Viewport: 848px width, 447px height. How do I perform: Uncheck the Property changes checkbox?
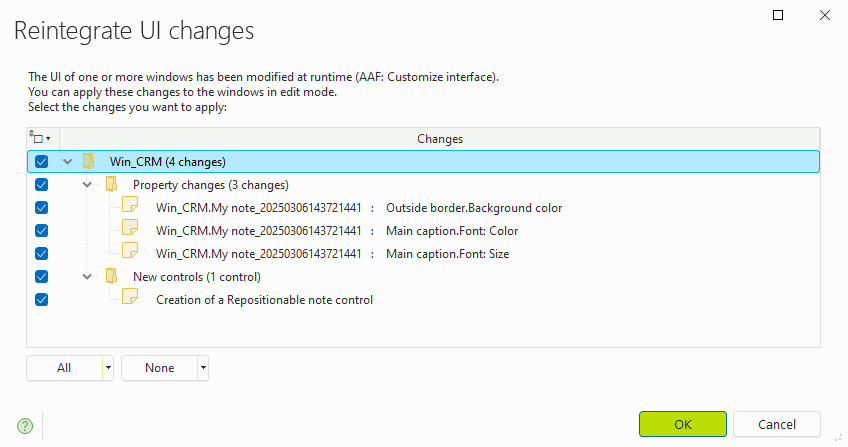(42, 185)
